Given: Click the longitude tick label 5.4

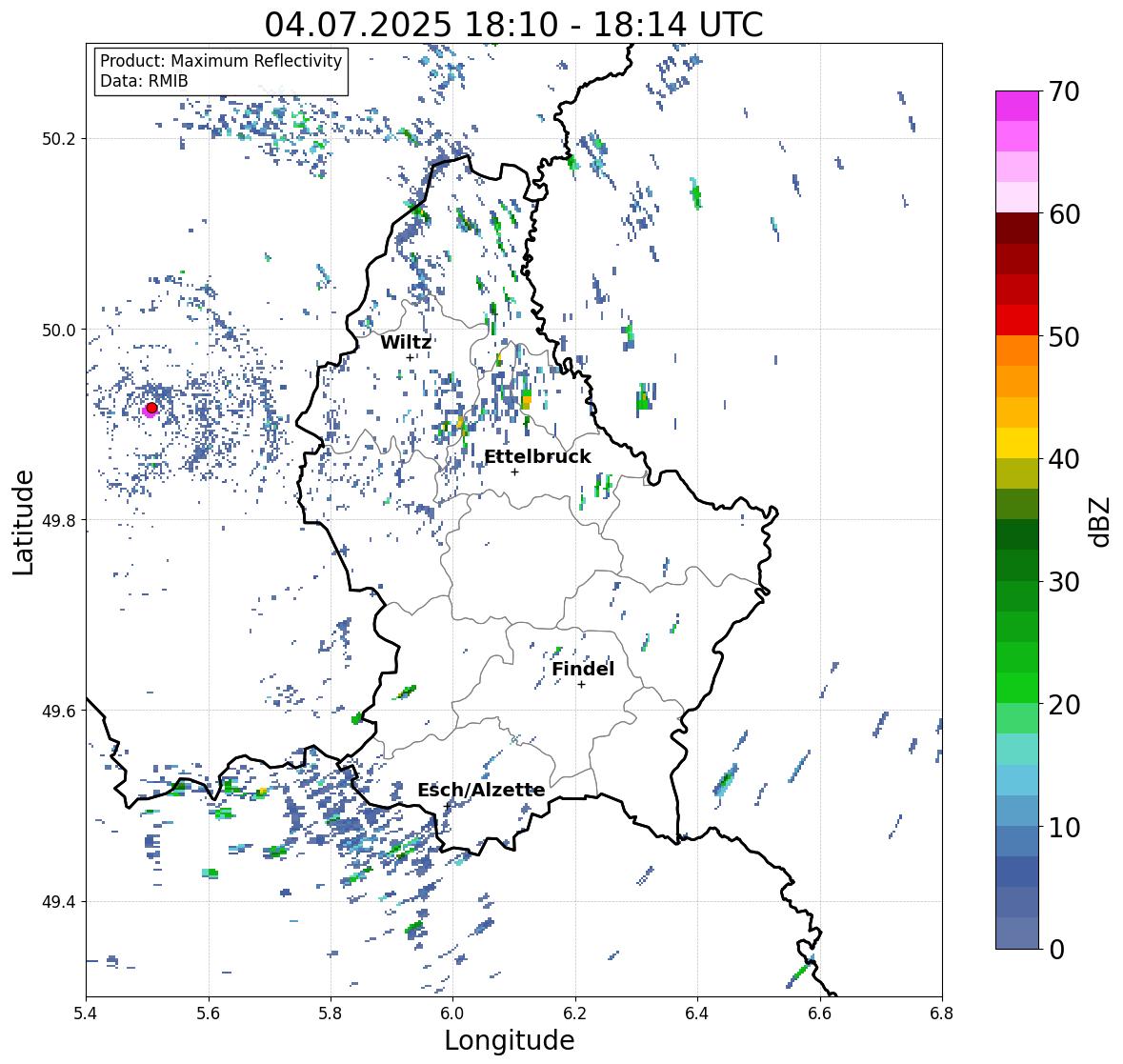Looking at the screenshot, I should point(86,1014).
